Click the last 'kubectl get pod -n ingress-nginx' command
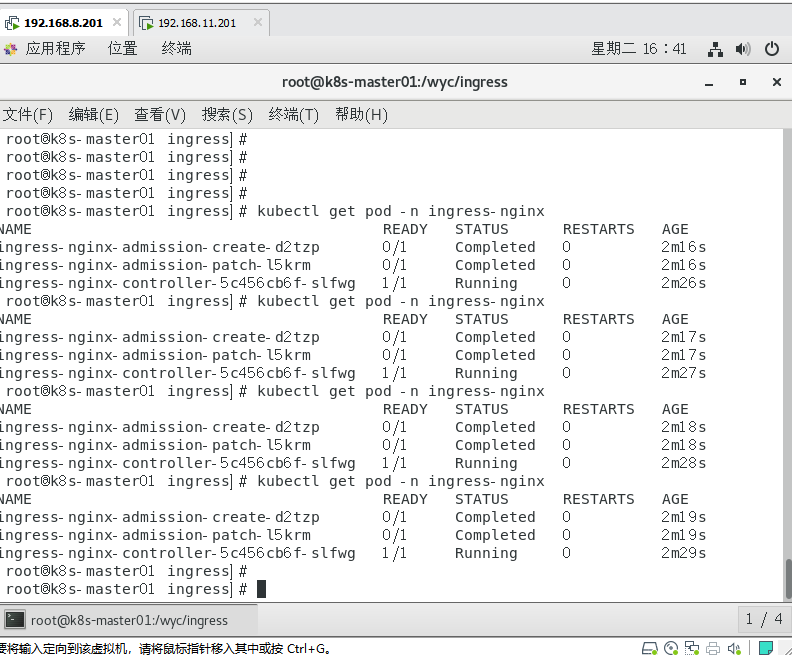Screen dimensions: 792x655 401,481
